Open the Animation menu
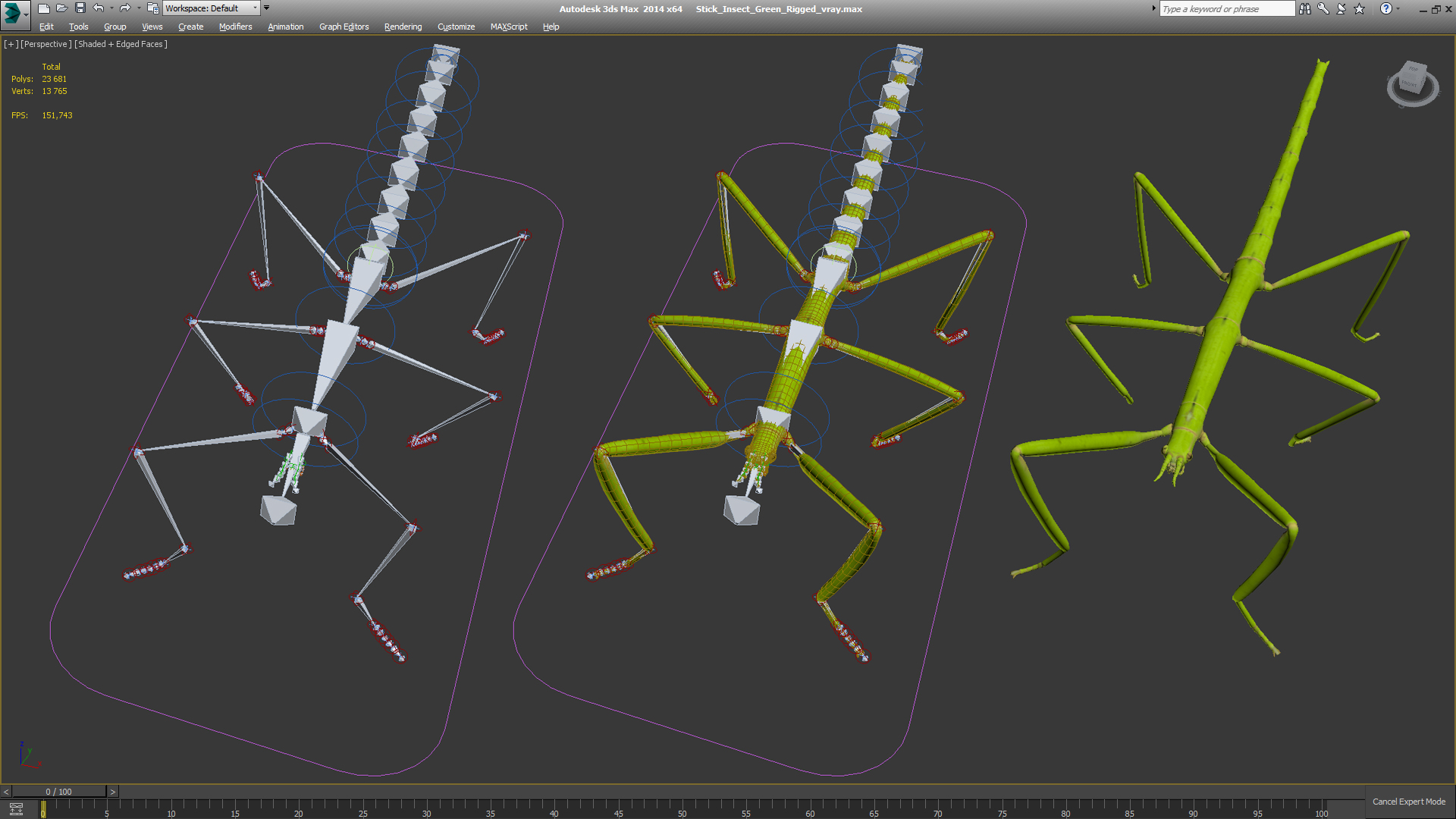The image size is (1456, 819). coord(286,27)
